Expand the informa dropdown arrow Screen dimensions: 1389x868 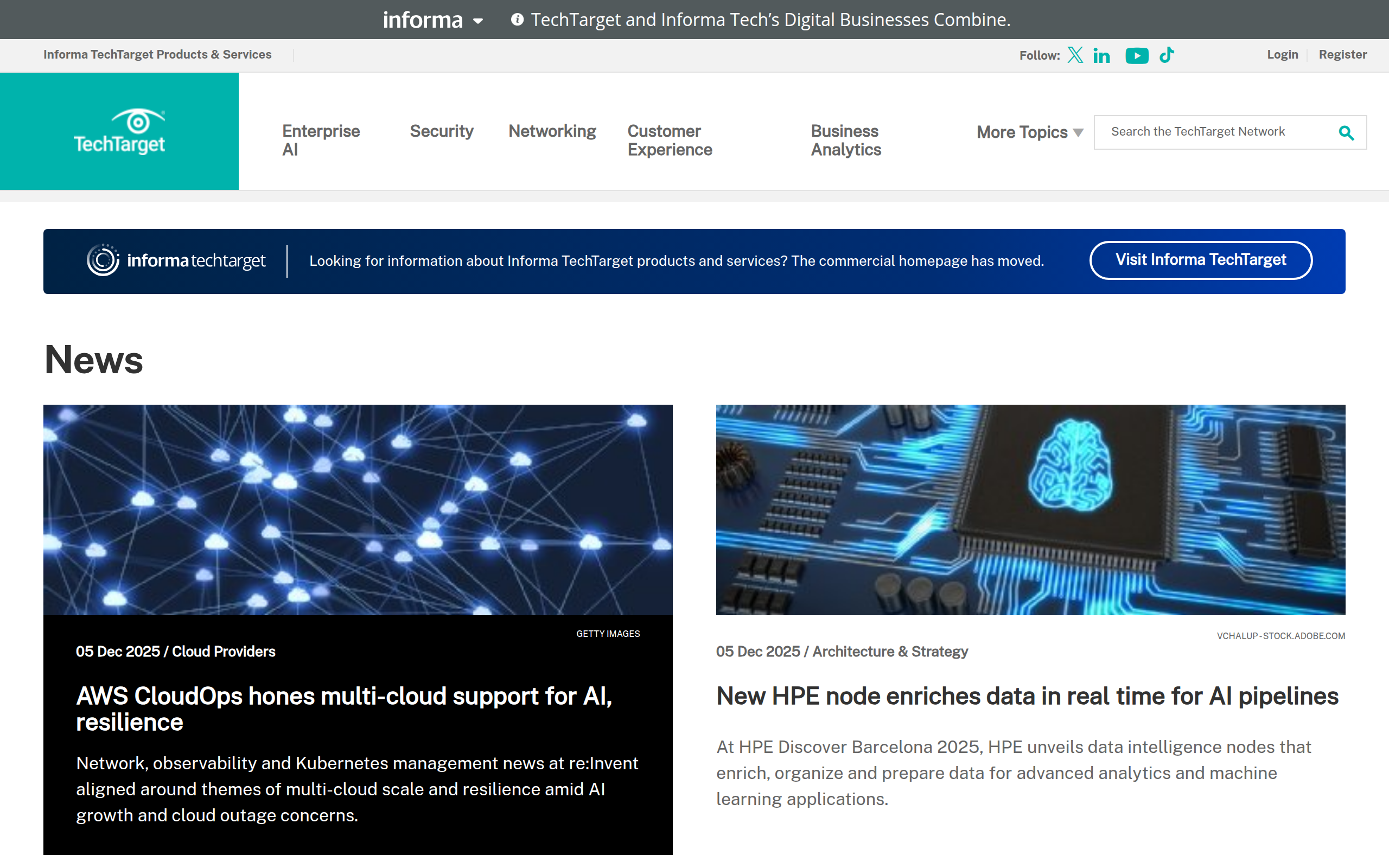pyautogui.click(x=478, y=21)
